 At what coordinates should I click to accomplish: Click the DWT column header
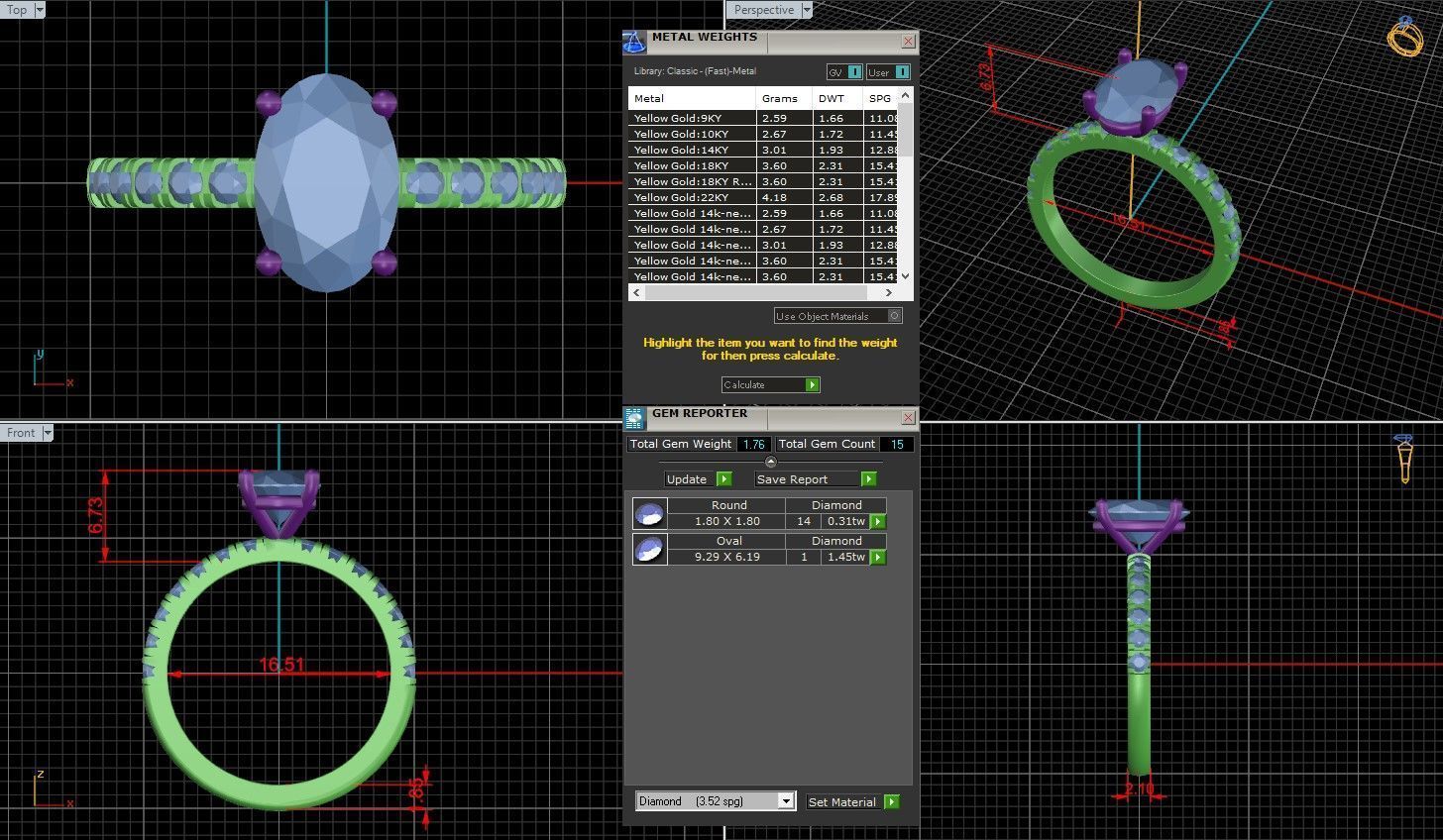tap(836, 98)
